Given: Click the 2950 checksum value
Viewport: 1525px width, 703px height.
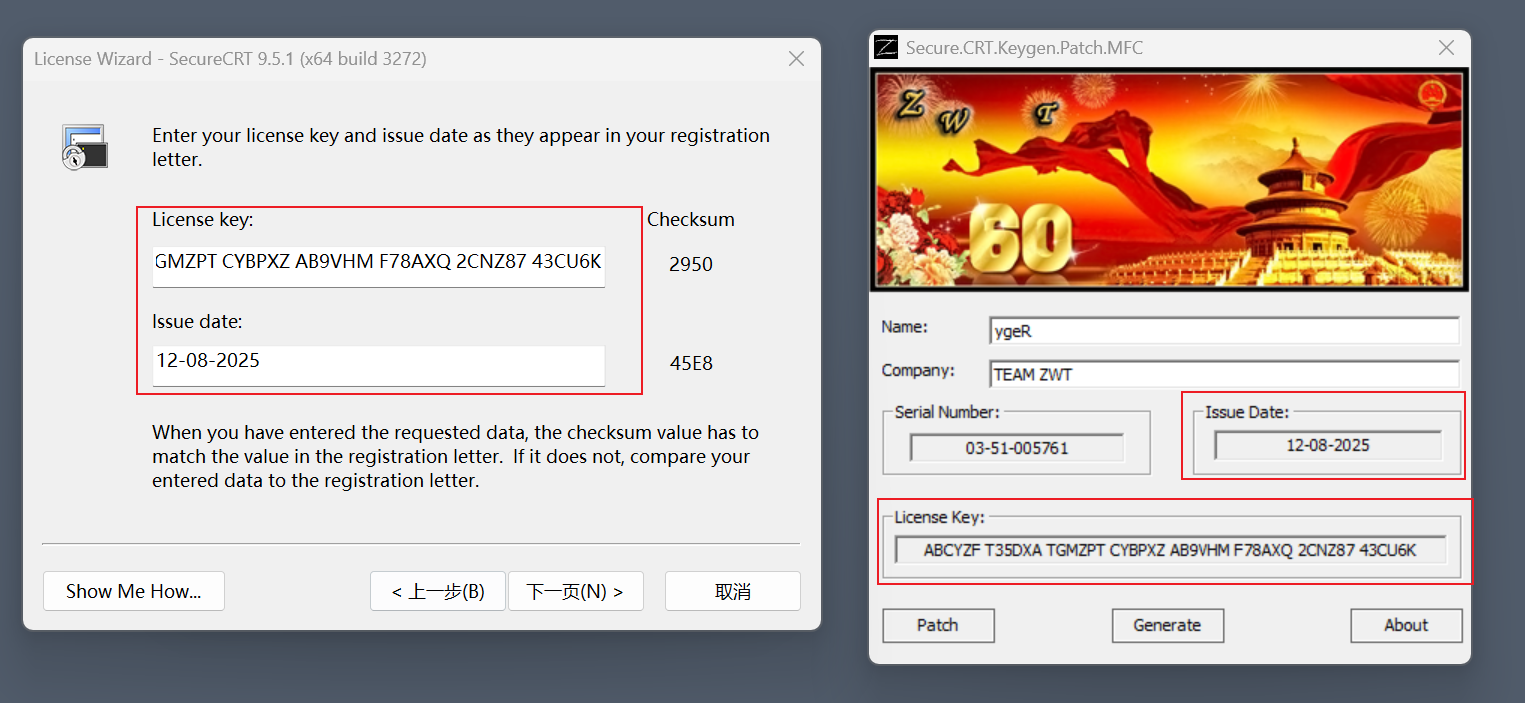Looking at the screenshot, I should point(691,264).
